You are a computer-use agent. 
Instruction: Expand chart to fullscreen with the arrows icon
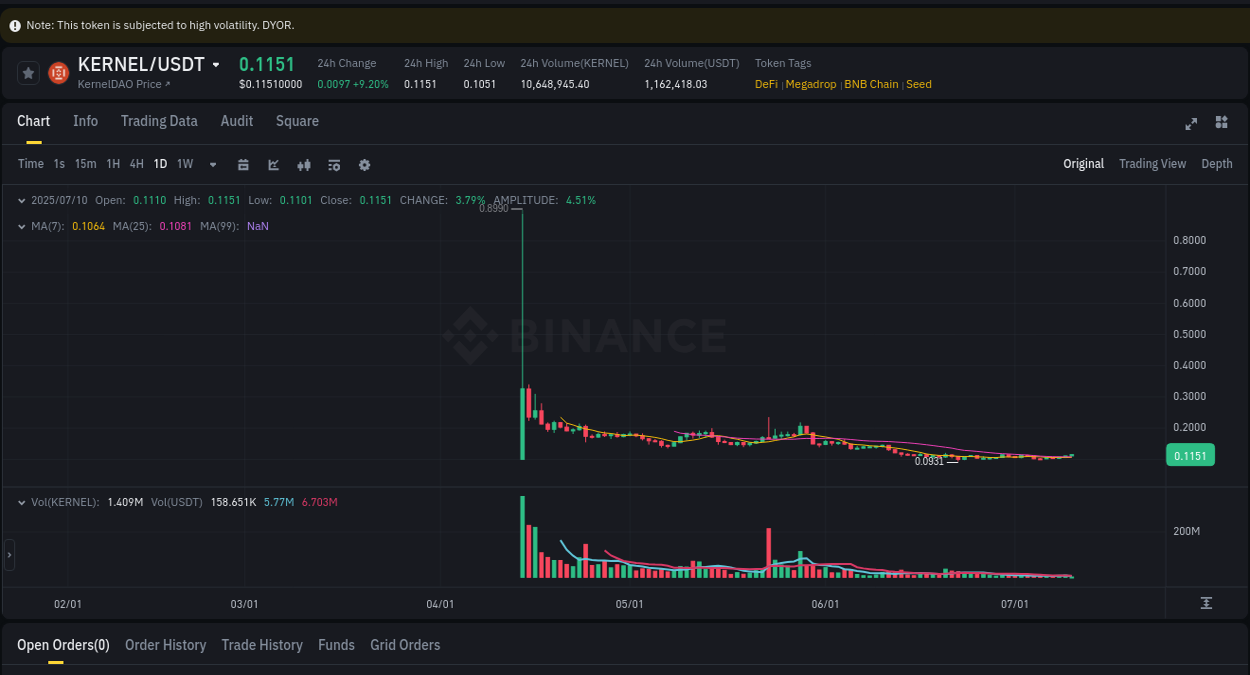pyautogui.click(x=1191, y=123)
